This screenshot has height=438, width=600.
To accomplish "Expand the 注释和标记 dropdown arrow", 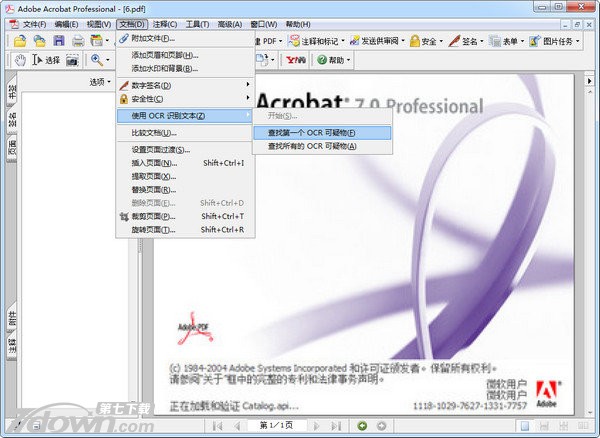I will (x=343, y=41).
